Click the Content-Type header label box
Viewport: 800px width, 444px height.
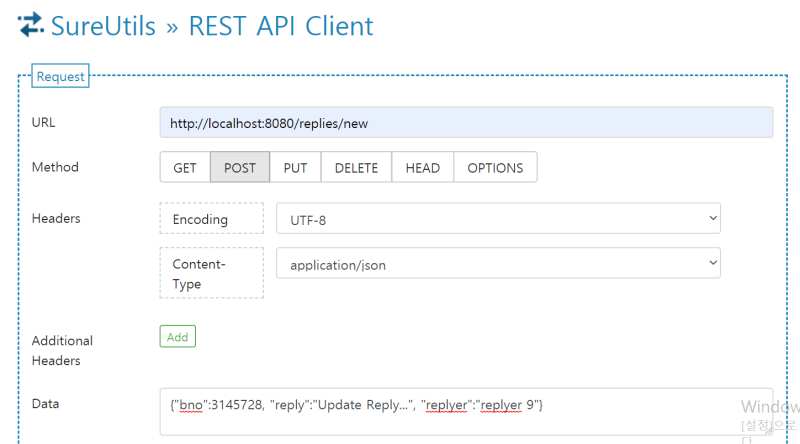tap(211, 273)
